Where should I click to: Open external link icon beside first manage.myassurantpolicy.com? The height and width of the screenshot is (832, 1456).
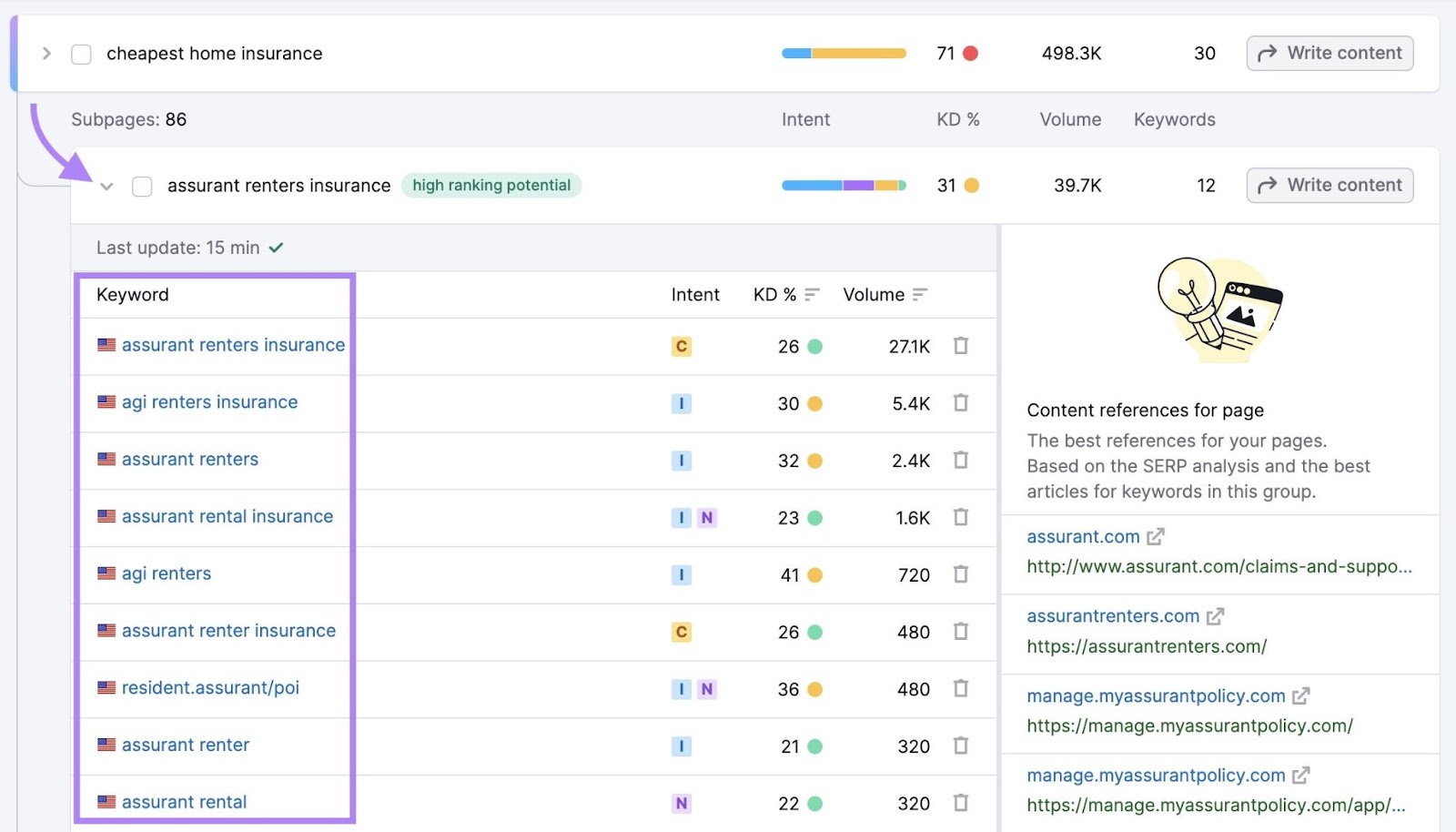tap(1301, 696)
